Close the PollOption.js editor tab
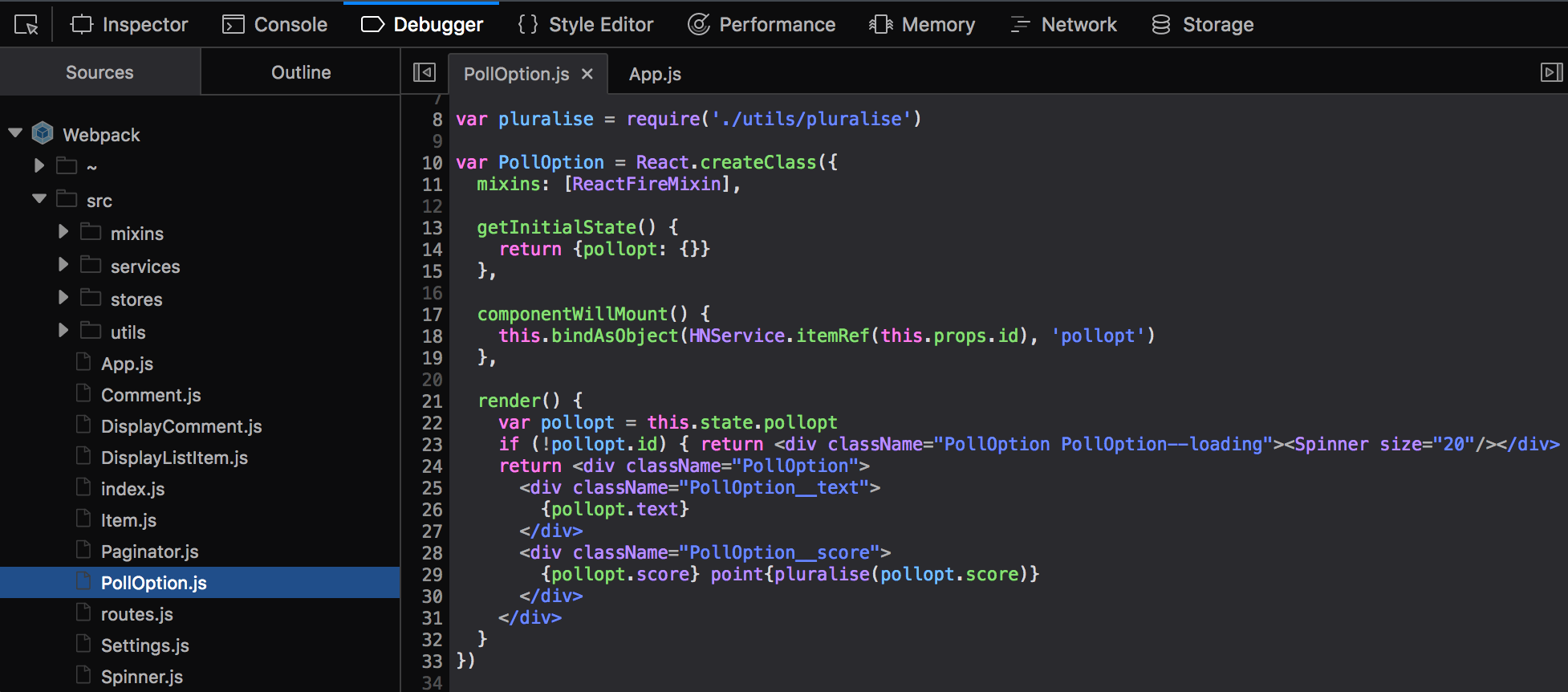Screen dimensions: 1568x692 587,74
